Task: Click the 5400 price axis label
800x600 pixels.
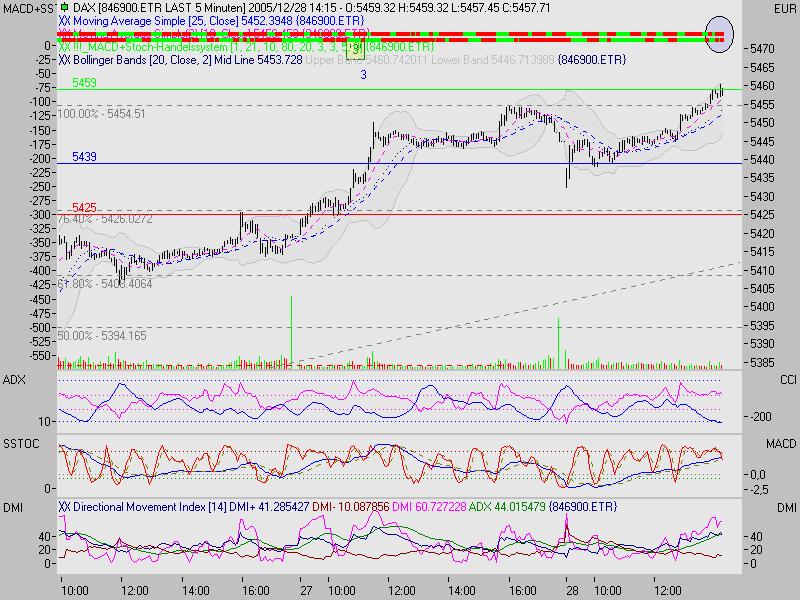Action: click(762, 307)
